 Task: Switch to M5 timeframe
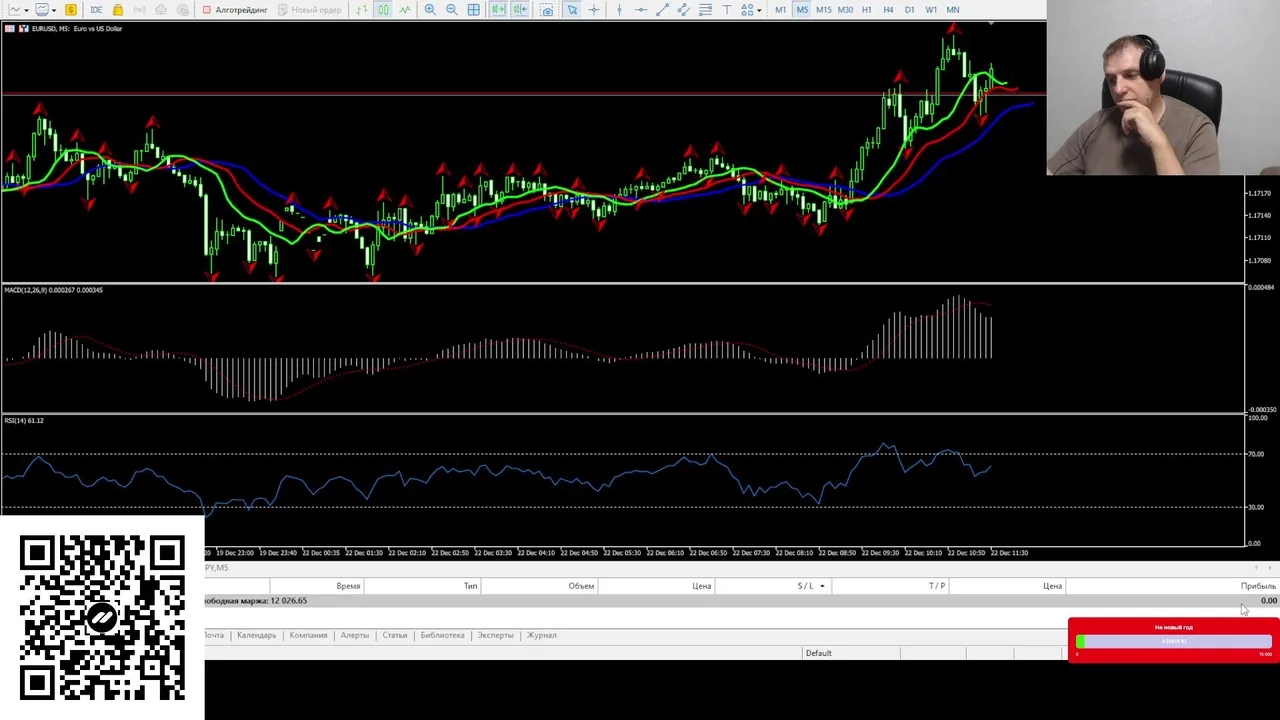pyautogui.click(x=802, y=9)
